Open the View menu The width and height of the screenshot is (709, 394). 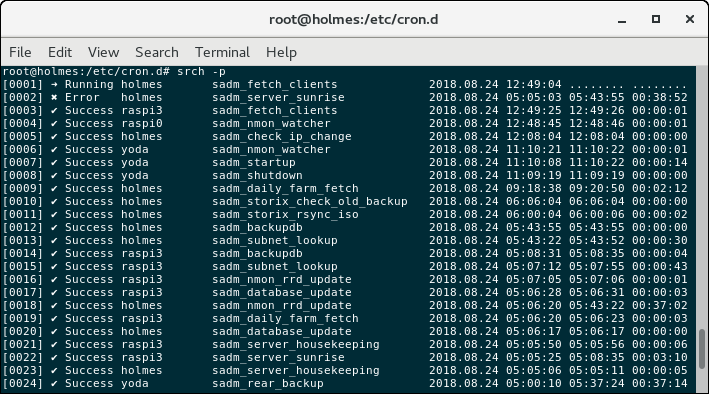click(x=104, y=52)
